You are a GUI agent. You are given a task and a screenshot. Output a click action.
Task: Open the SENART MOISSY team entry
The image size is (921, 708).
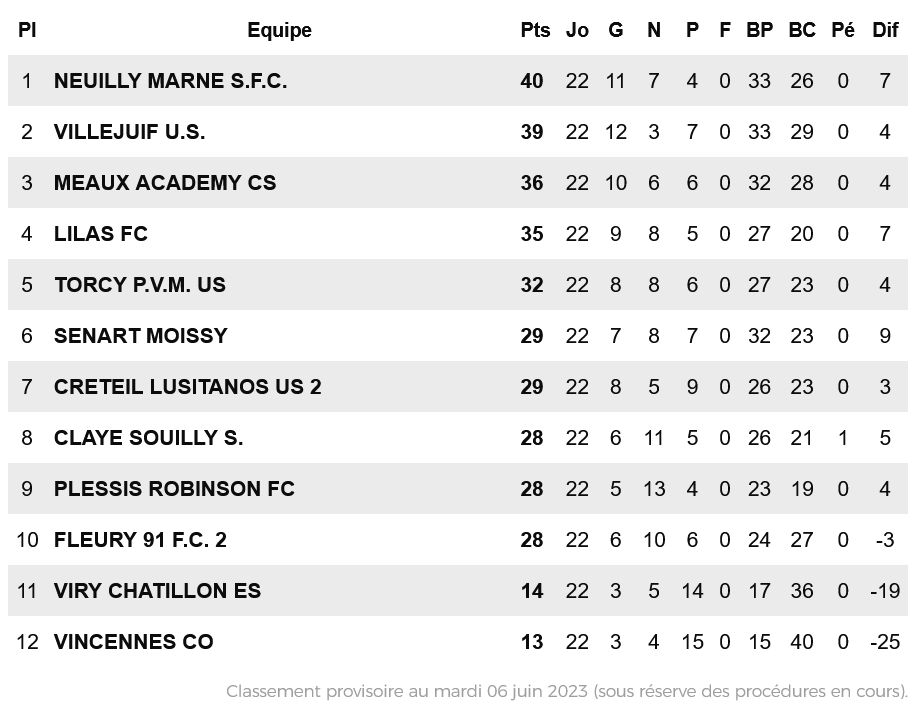point(140,336)
